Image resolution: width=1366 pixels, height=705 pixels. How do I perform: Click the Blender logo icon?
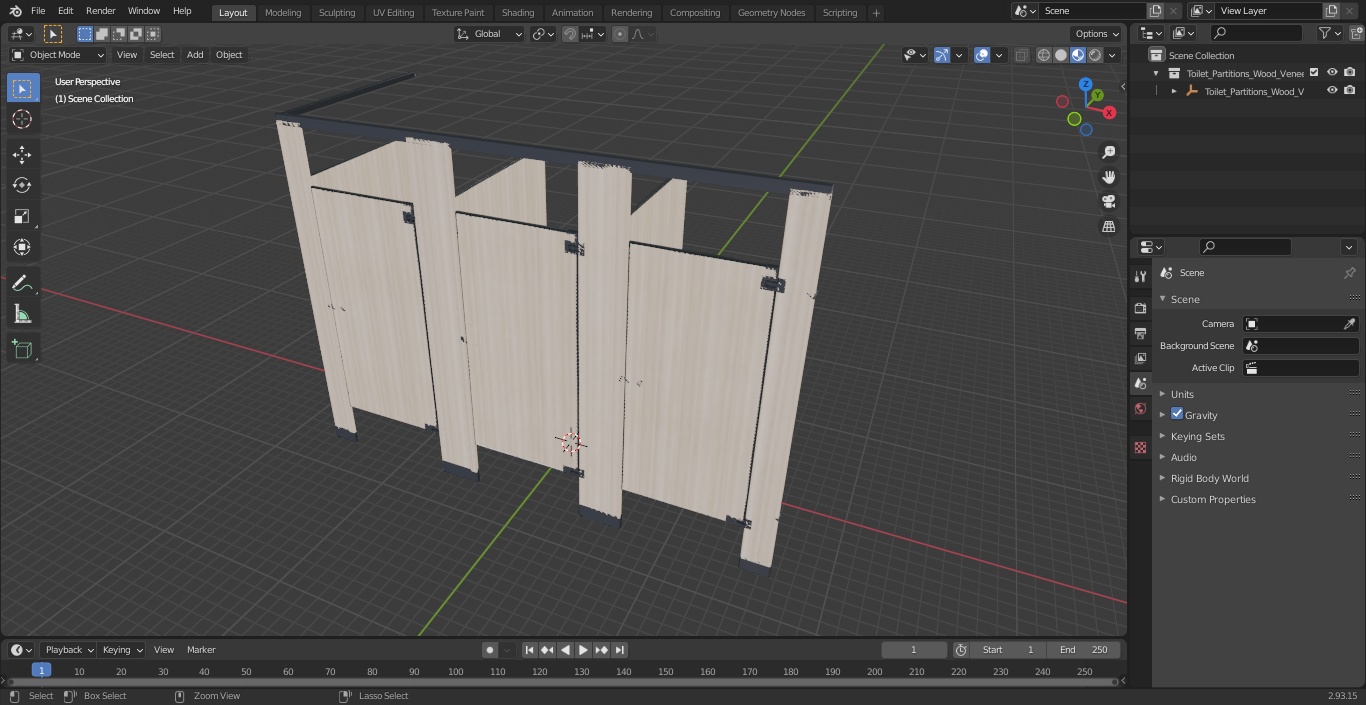point(15,11)
